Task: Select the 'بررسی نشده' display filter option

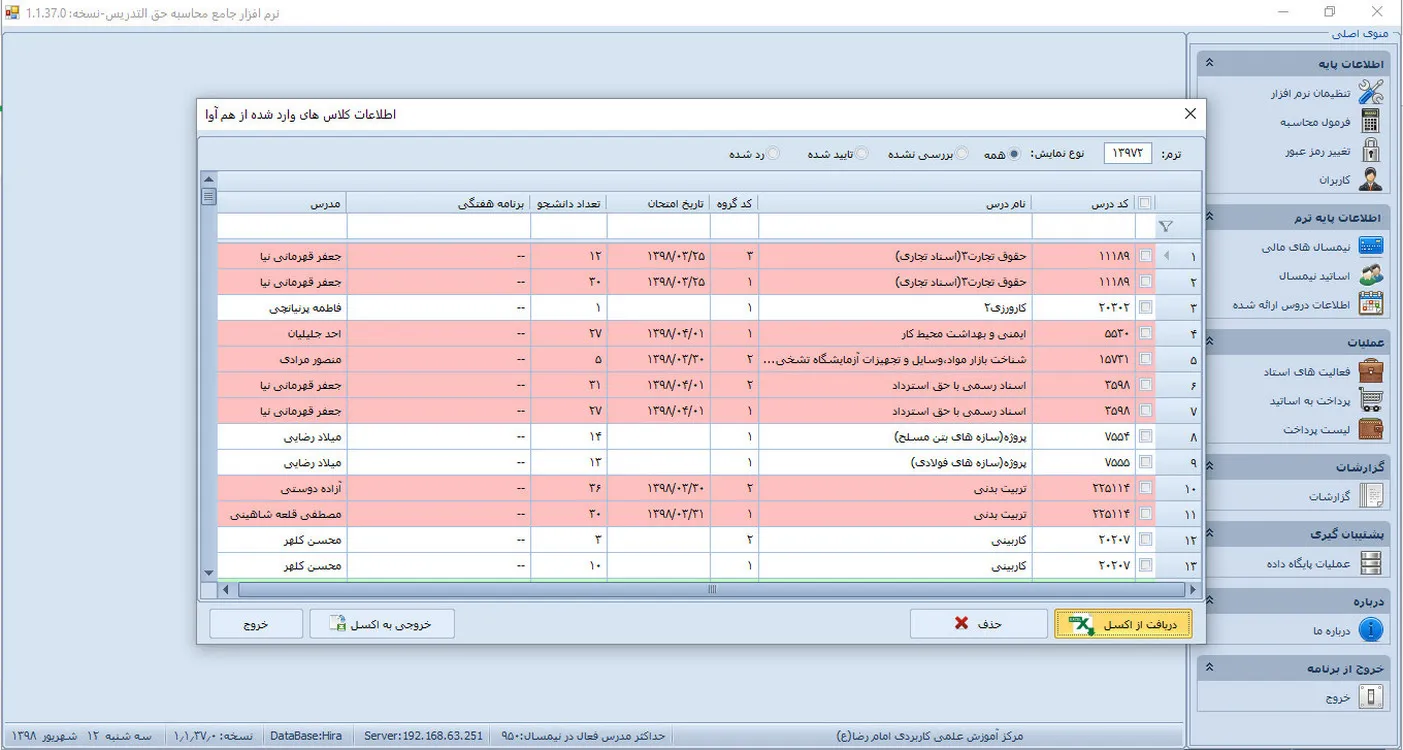Action: 962,154
